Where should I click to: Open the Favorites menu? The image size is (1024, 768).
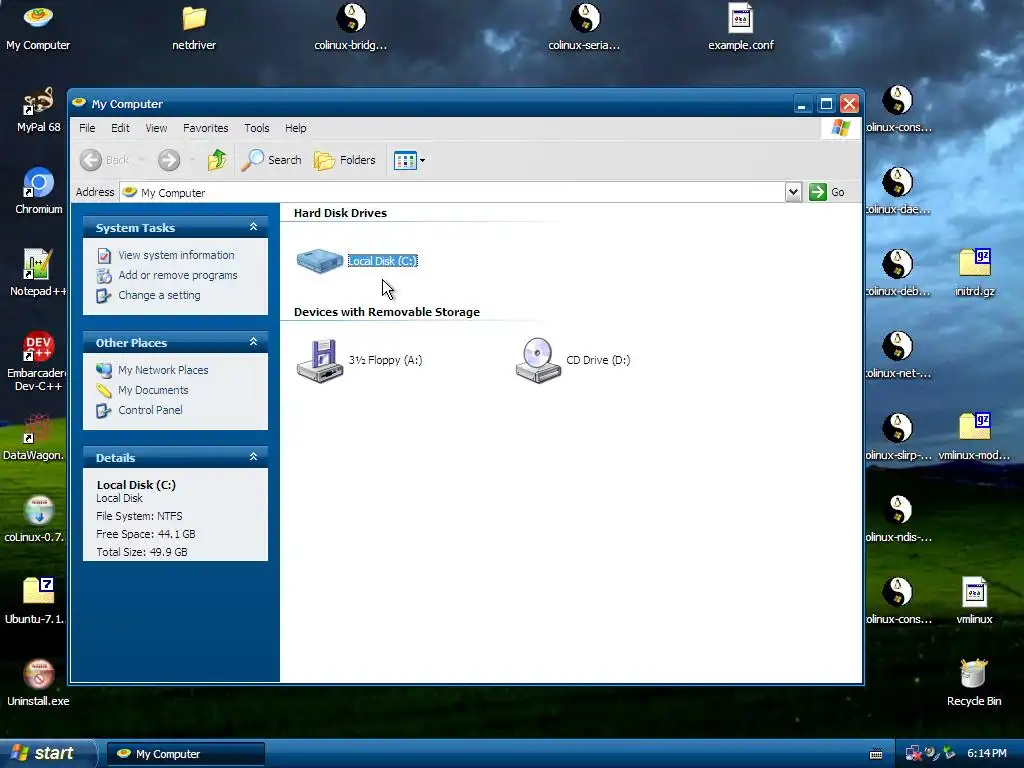206,128
